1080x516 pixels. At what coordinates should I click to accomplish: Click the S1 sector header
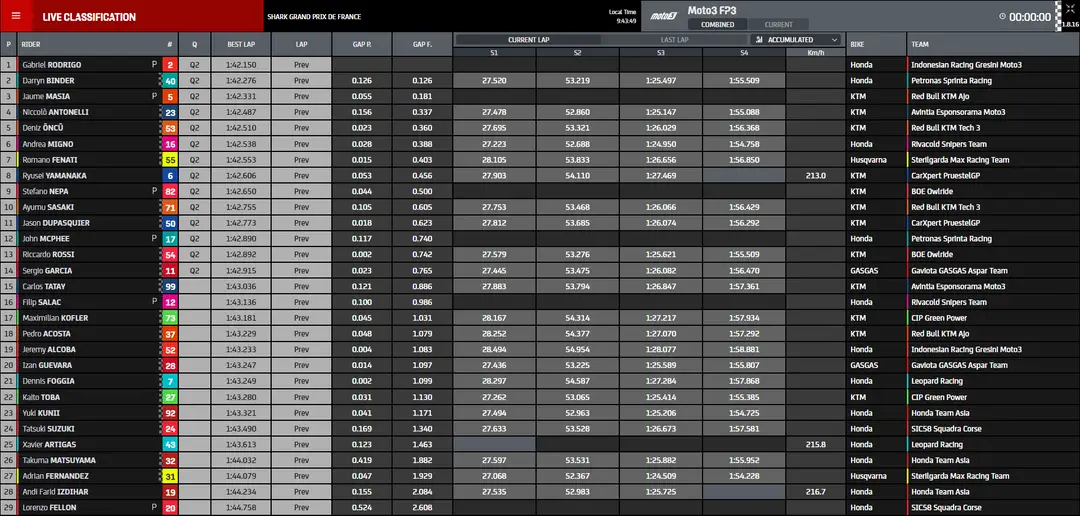(495, 52)
